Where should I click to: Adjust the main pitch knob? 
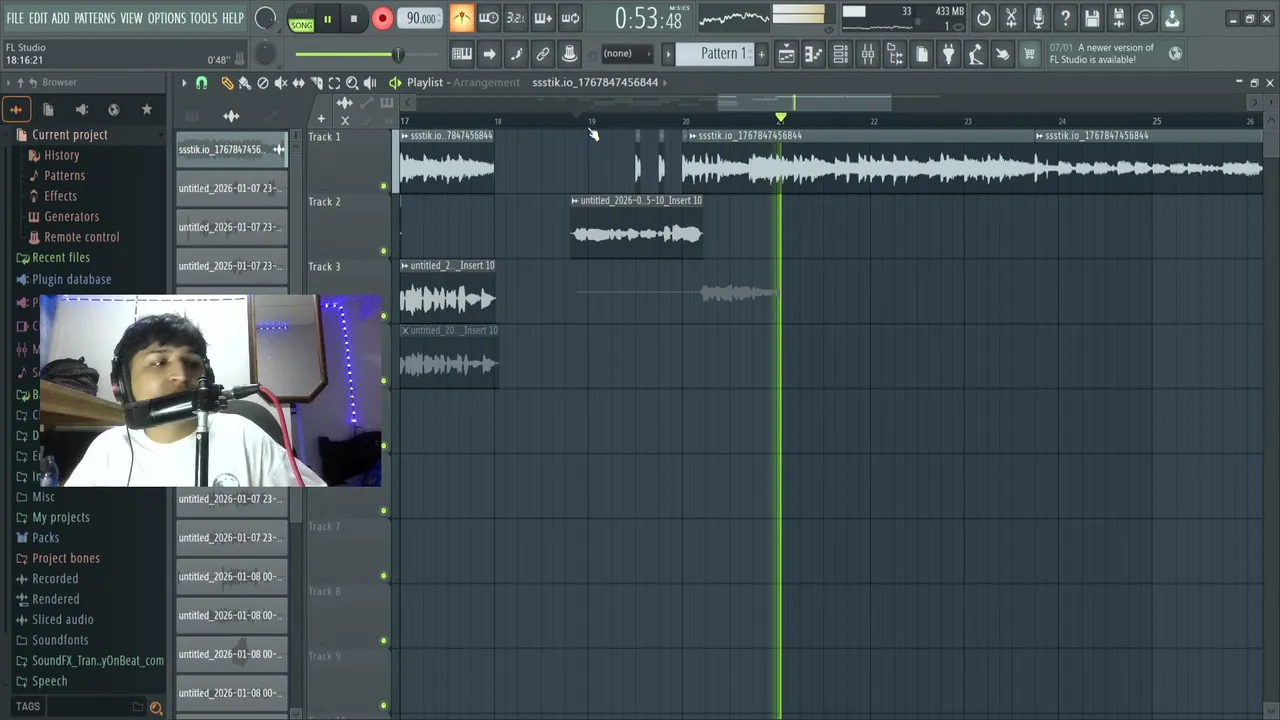(265, 54)
